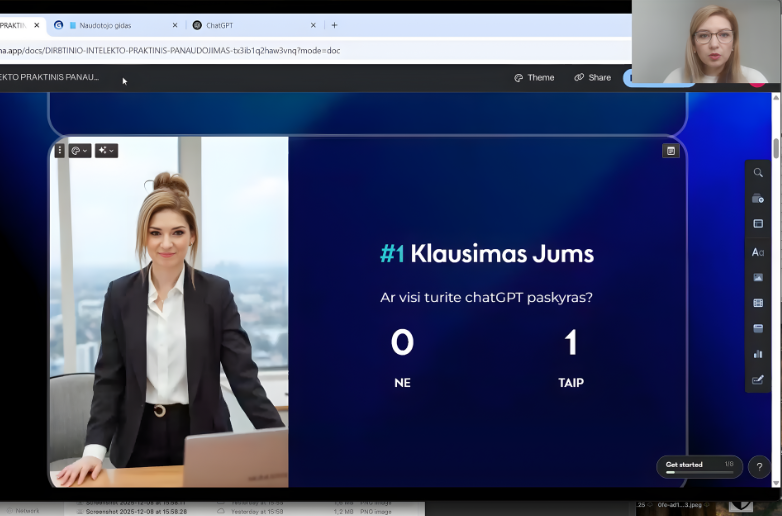The height and width of the screenshot is (516, 782).
Task: Open the card notes icon at card corner
Action: click(x=671, y=150)
